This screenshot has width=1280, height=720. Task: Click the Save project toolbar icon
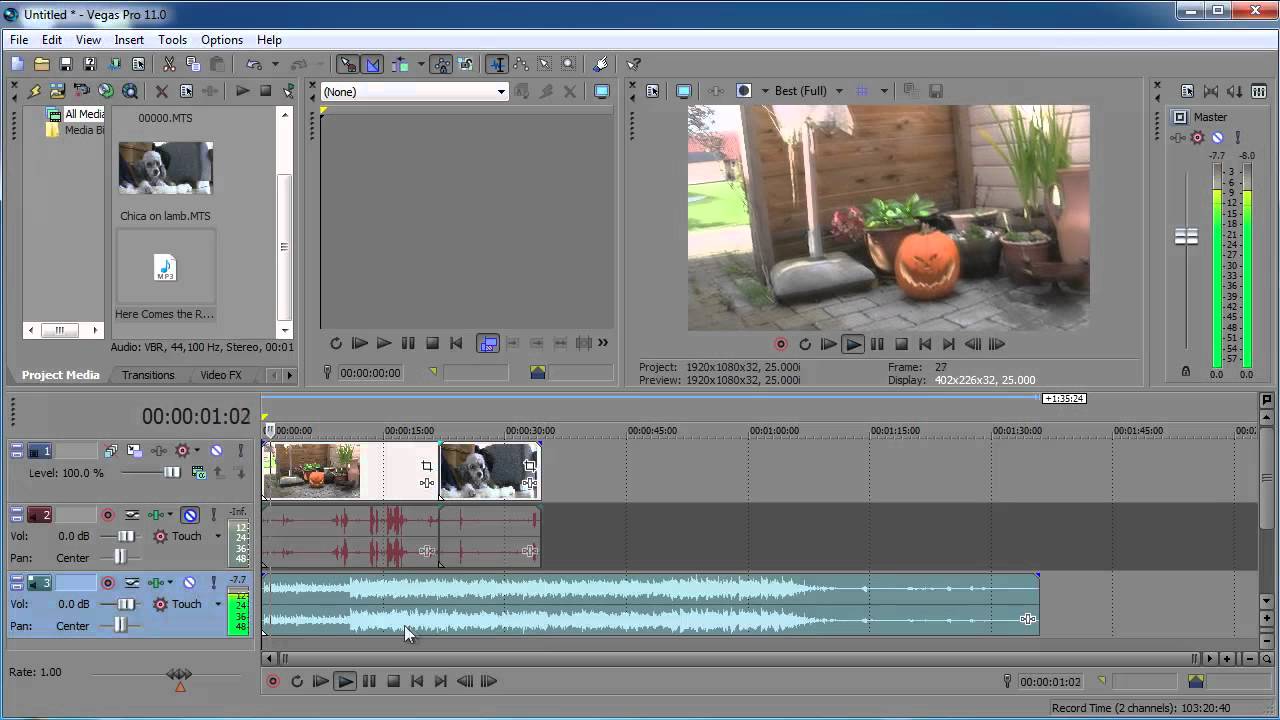click(65, 64)
